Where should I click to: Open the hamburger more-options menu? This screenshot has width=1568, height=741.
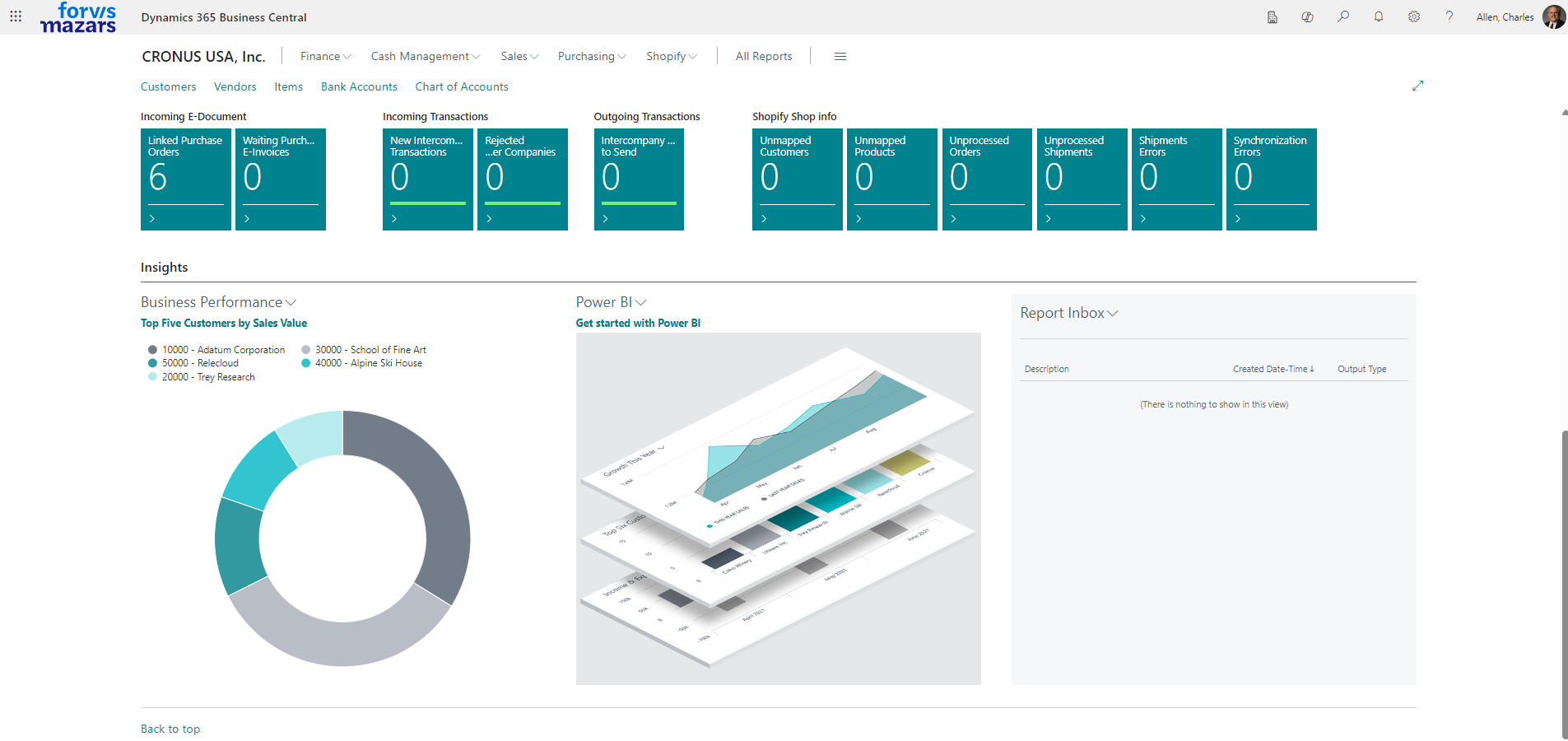tap(840, 57)
